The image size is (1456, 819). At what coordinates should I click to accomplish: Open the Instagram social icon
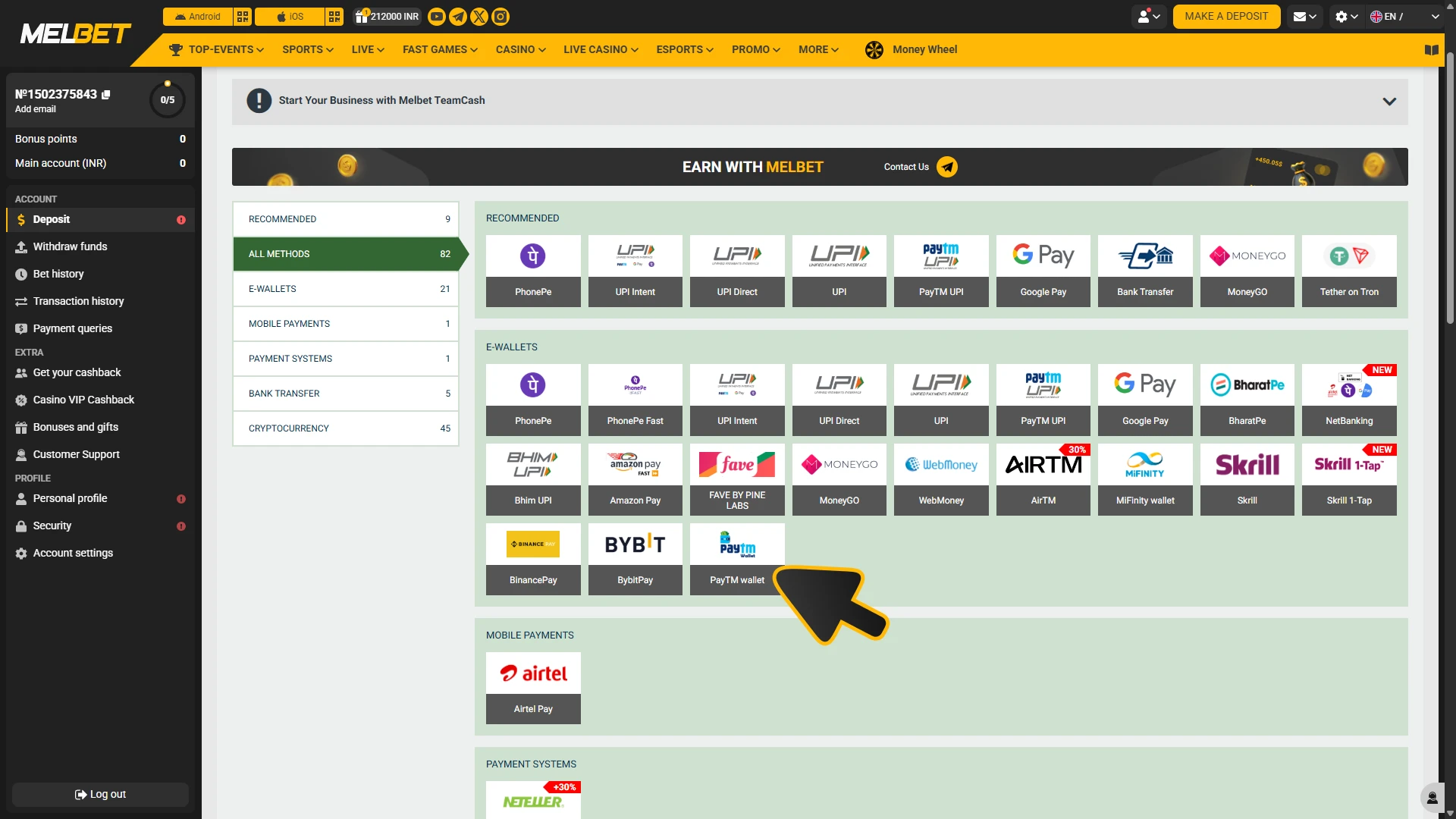point(500,17)
